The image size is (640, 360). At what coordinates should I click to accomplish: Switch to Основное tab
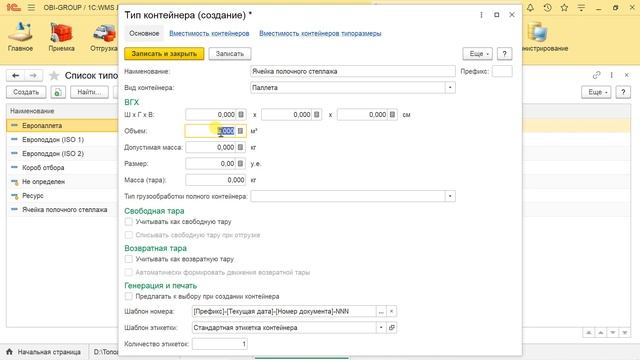click(144, 33)
